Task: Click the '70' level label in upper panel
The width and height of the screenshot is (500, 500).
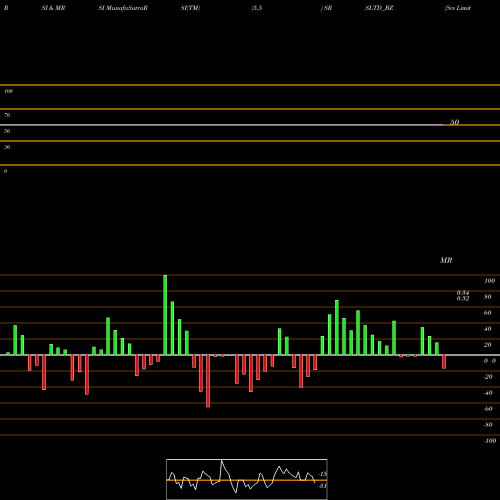Action: (x=7, y=115)
